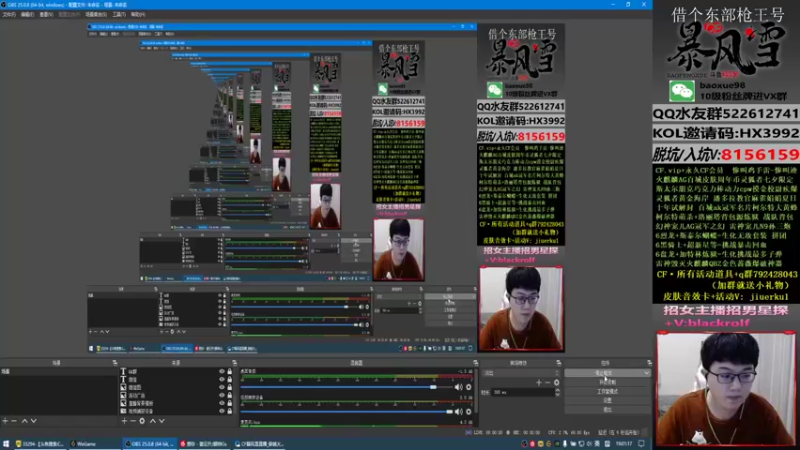This screenshot has width=800, height=450.
Task: Hide the 视频捕获设备 source eye
Action: tap(221, 411)
